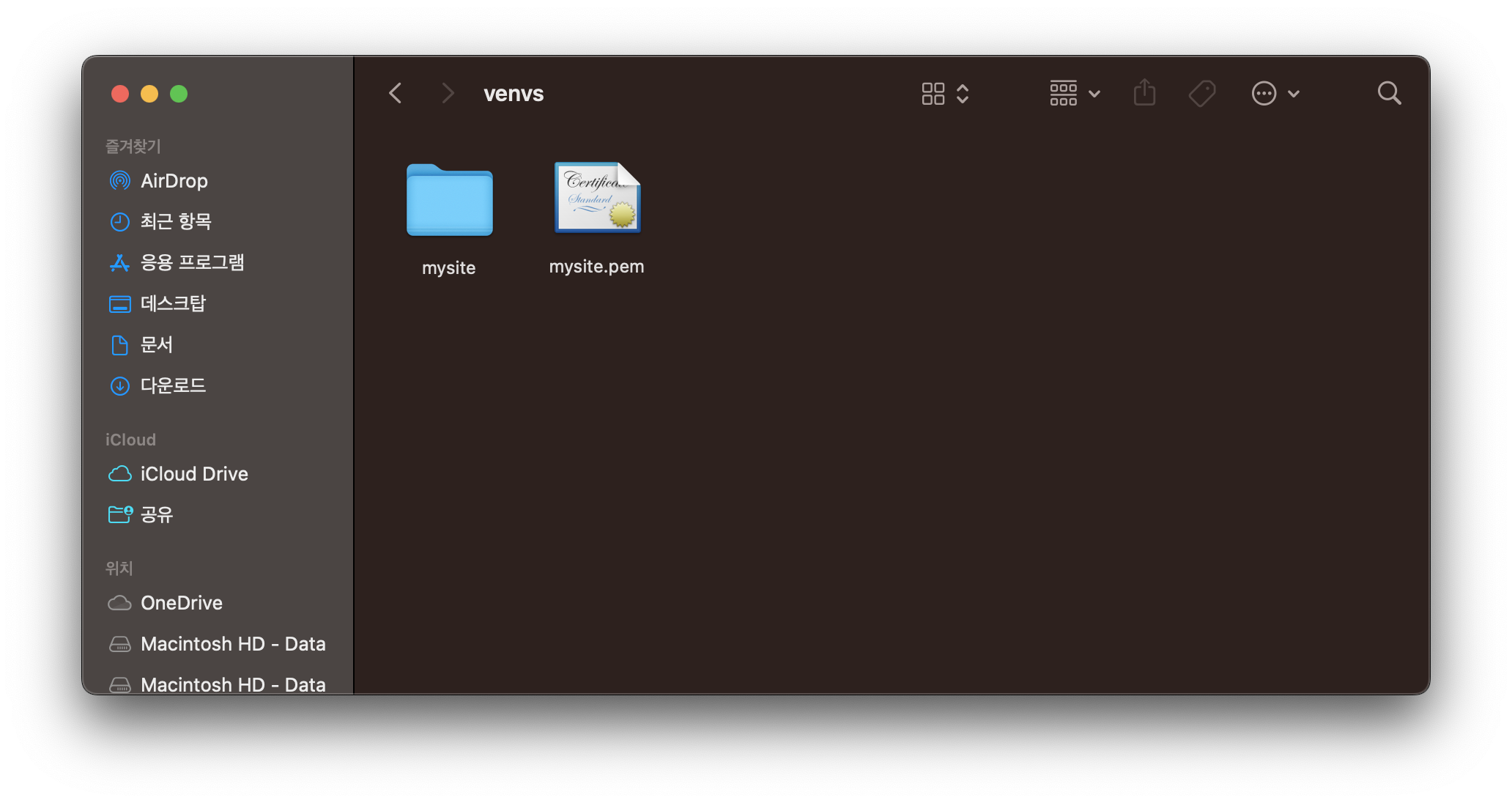
Task: Select the mysite.pem certificate file
Action: coord(597,199)
